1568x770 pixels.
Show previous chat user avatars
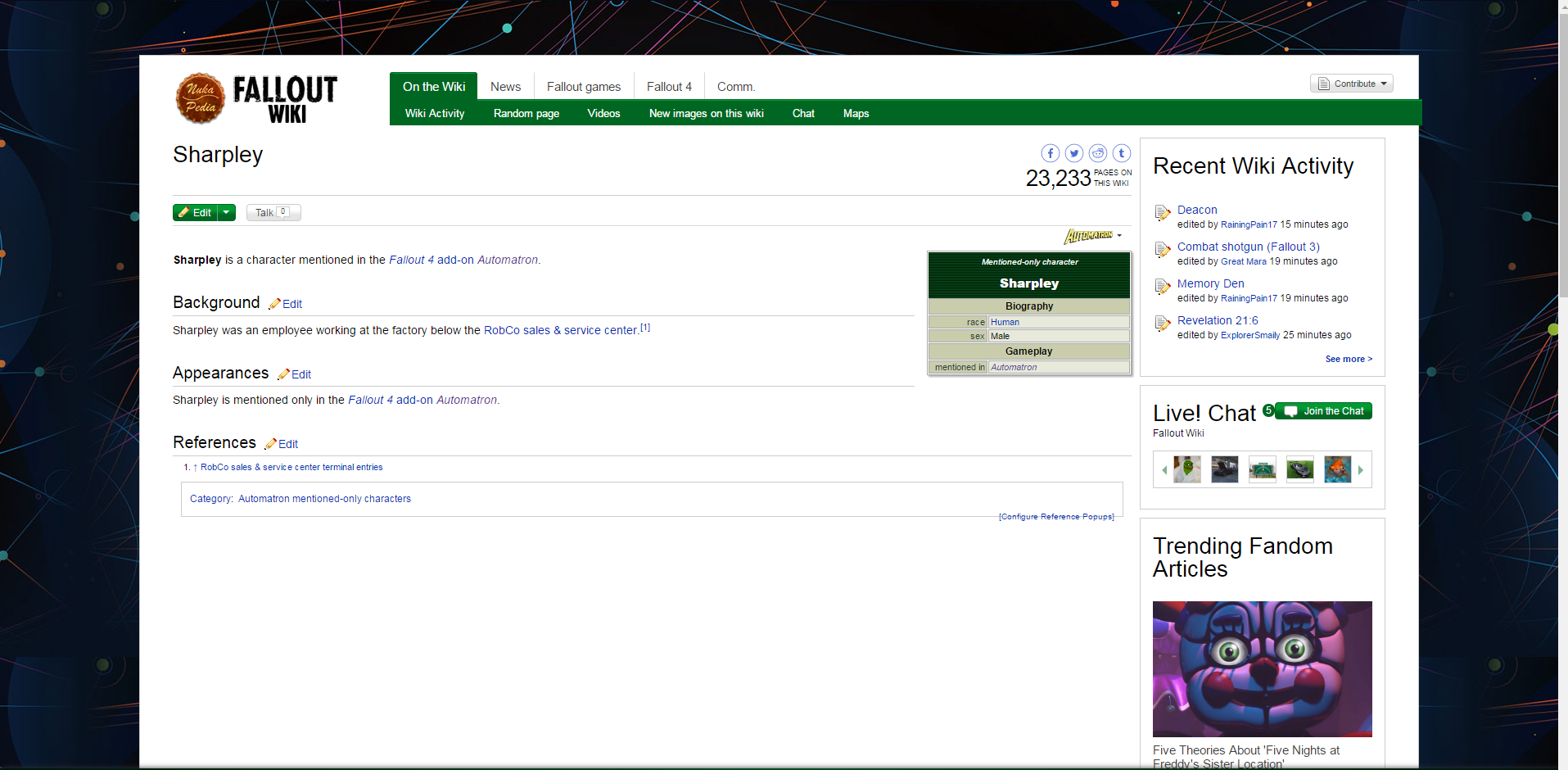[1164, 470]
